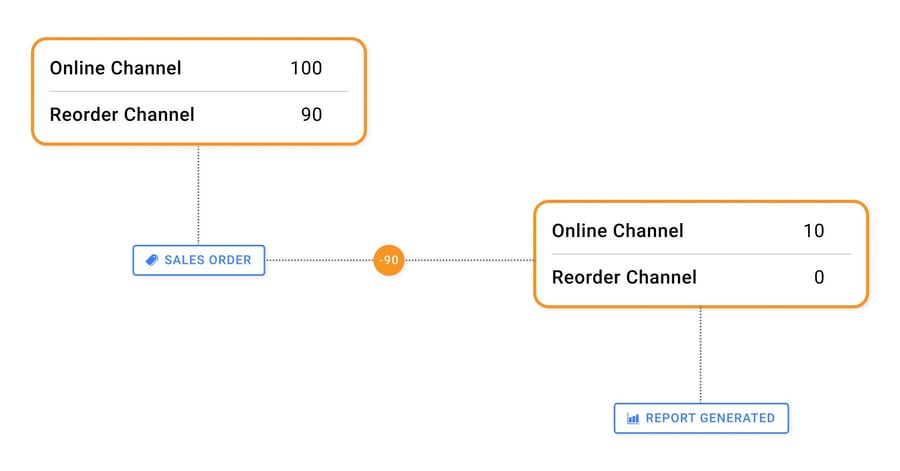
Task: Click dotted line between Sales Order and -90
Action: (318, 260)
